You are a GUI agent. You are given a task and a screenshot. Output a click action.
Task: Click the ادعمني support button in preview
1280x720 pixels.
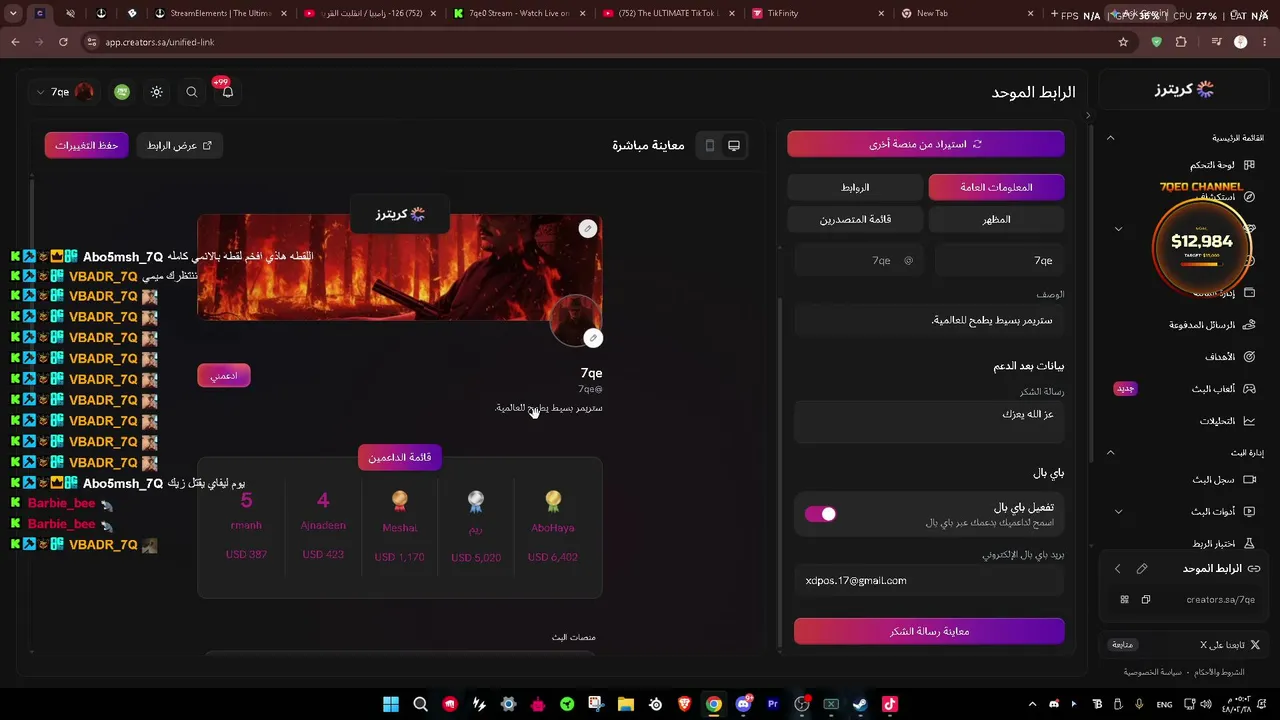pyautogui.click(x=224, y=376)
